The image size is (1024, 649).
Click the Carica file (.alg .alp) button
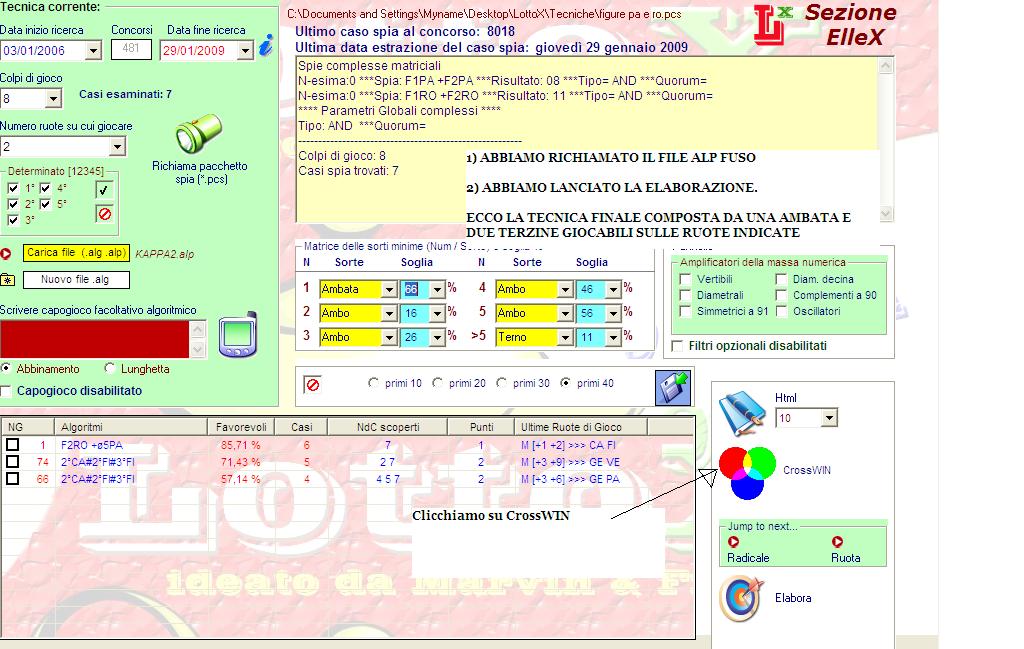76,253
